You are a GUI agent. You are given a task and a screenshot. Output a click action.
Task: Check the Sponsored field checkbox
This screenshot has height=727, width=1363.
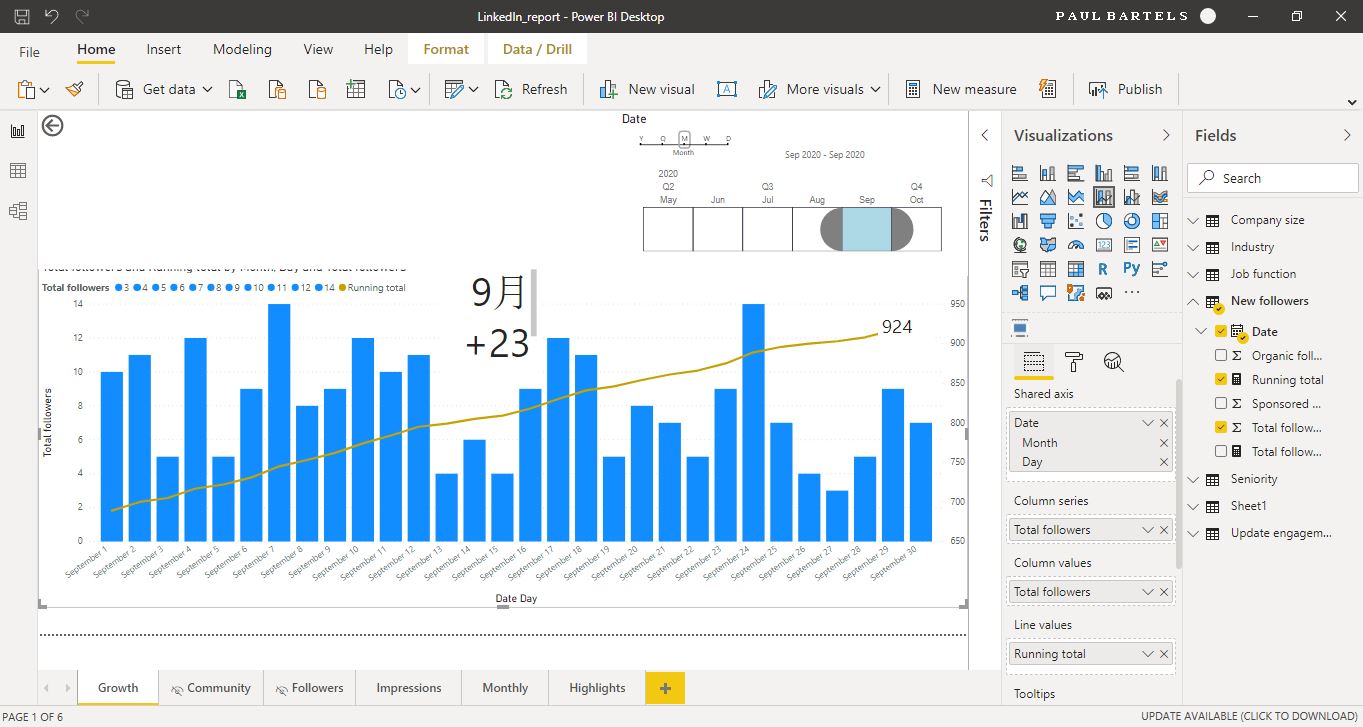pos(1221,403)
